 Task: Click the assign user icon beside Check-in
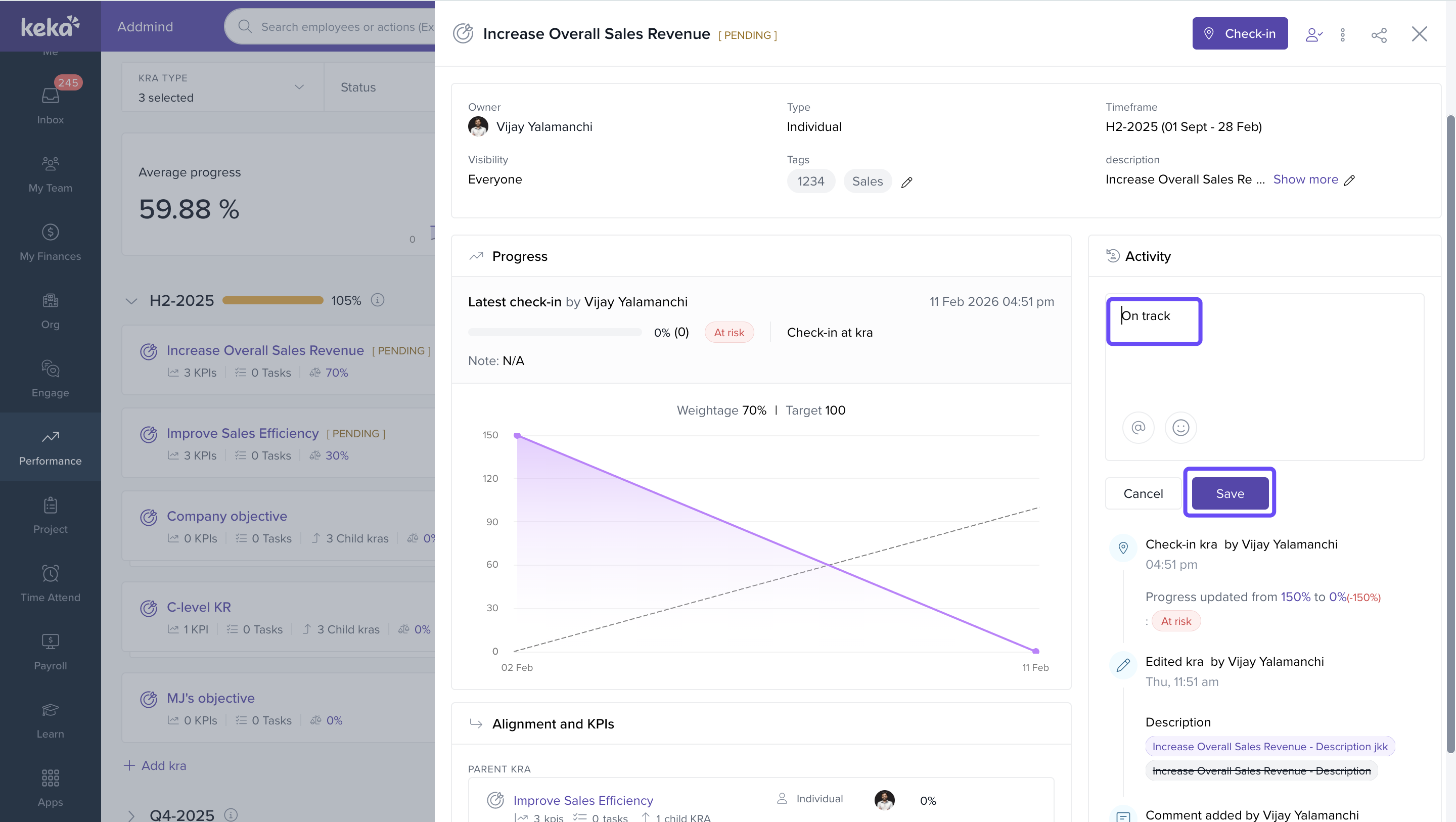point(1313,34)
